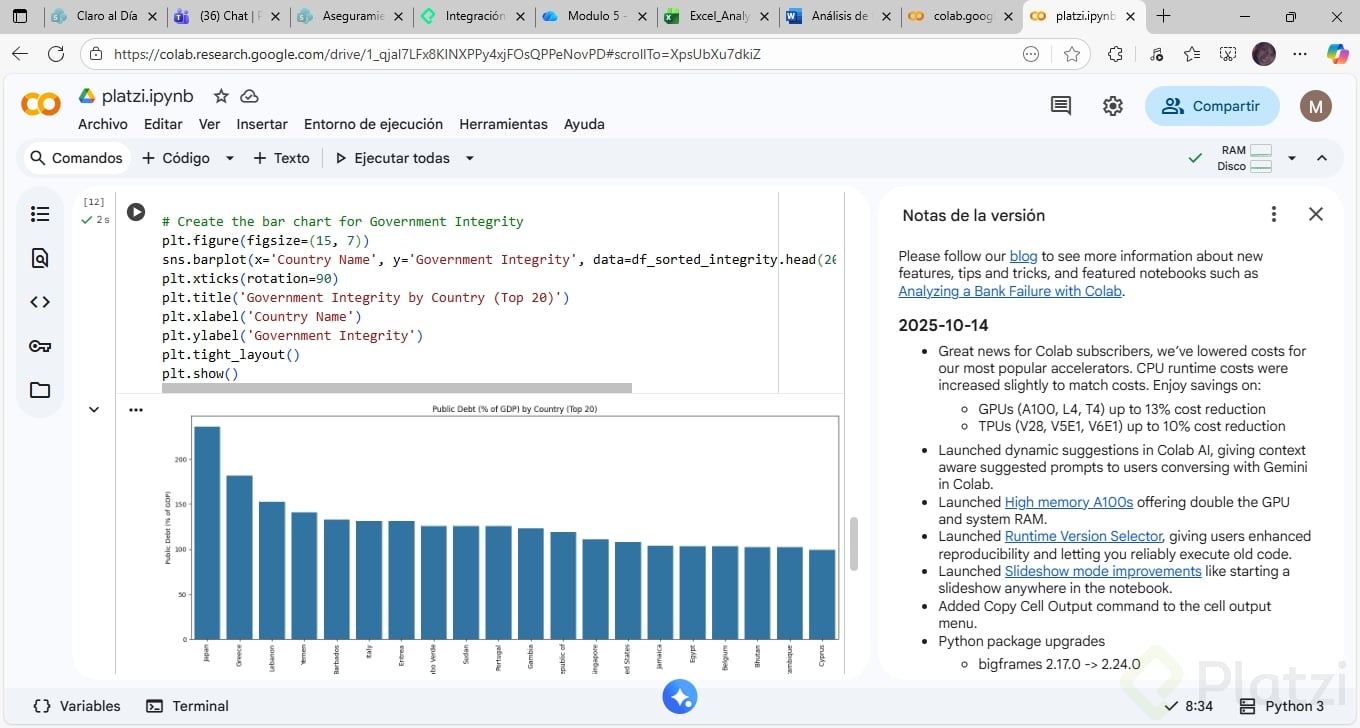Open the code snippets sidebar icon

[x=40, y=302]
